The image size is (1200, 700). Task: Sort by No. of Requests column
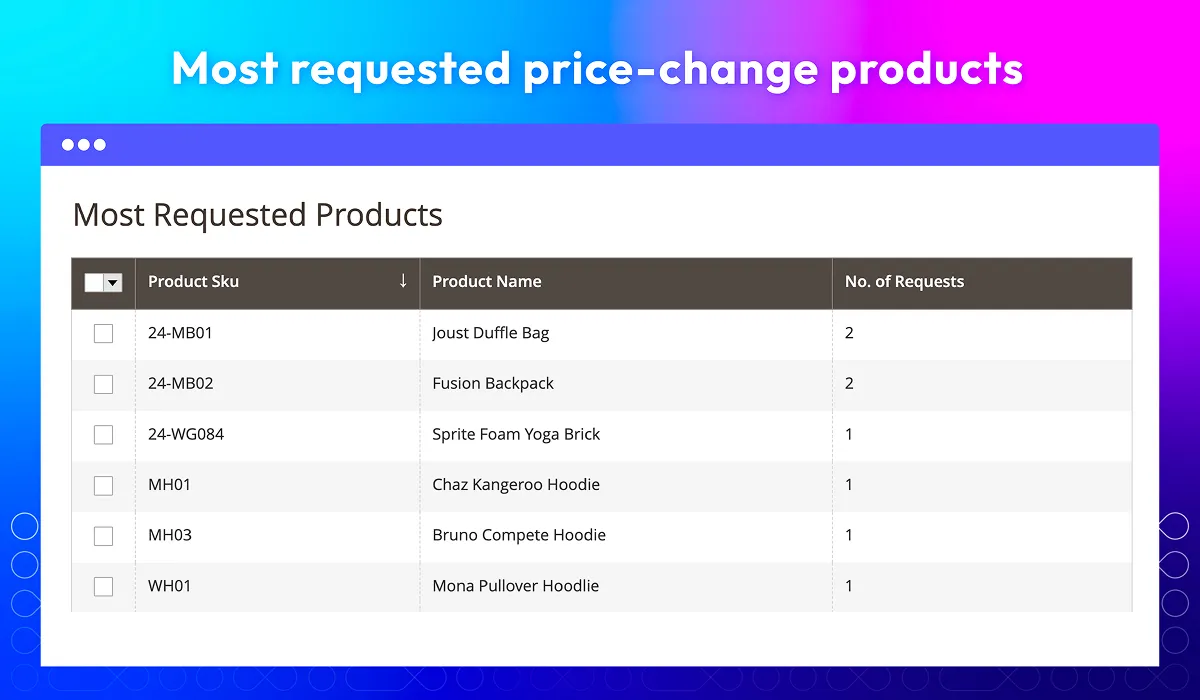982,283
